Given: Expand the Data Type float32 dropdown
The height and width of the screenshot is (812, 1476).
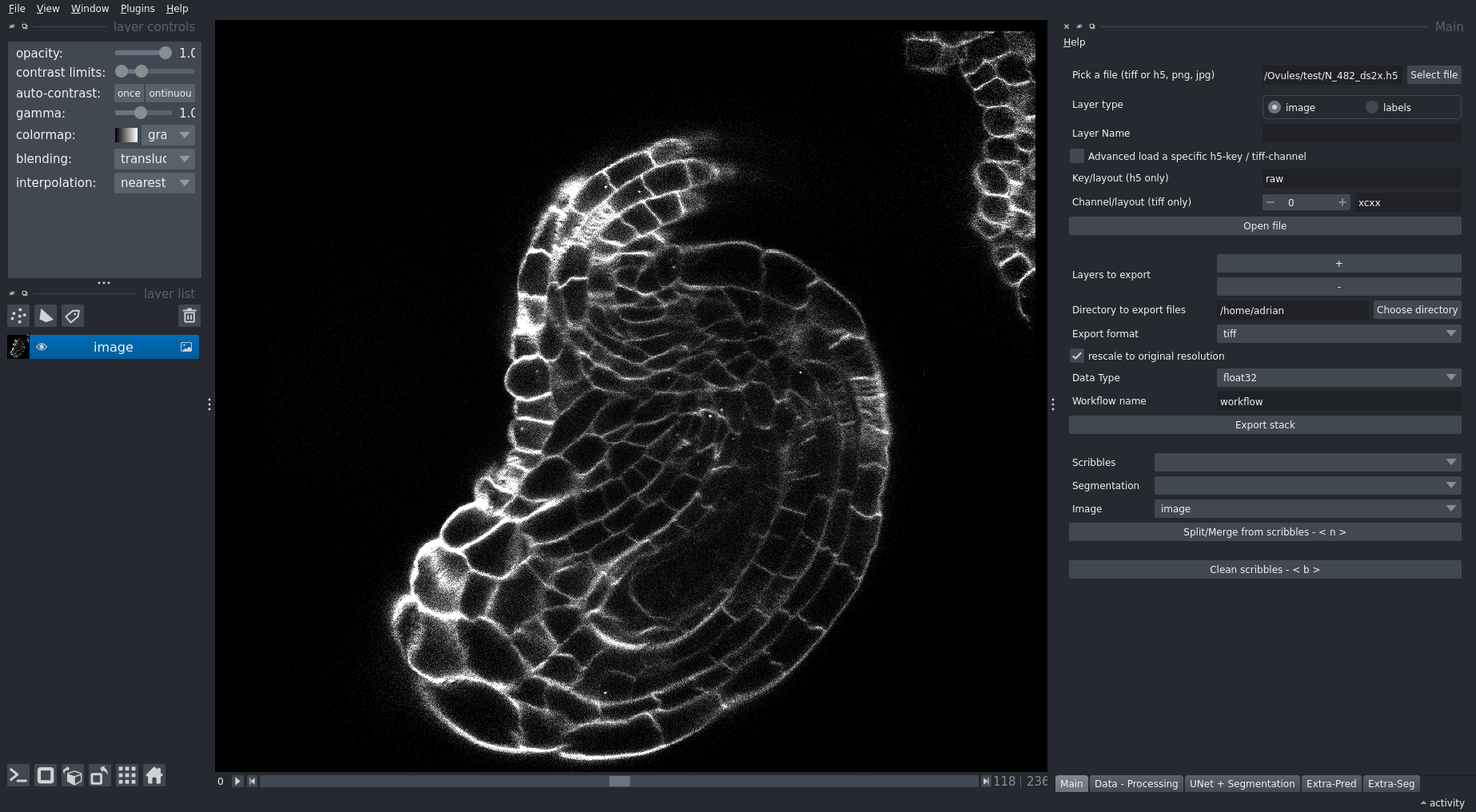Looking at the screenshot, I should [x=1338, y=377].
